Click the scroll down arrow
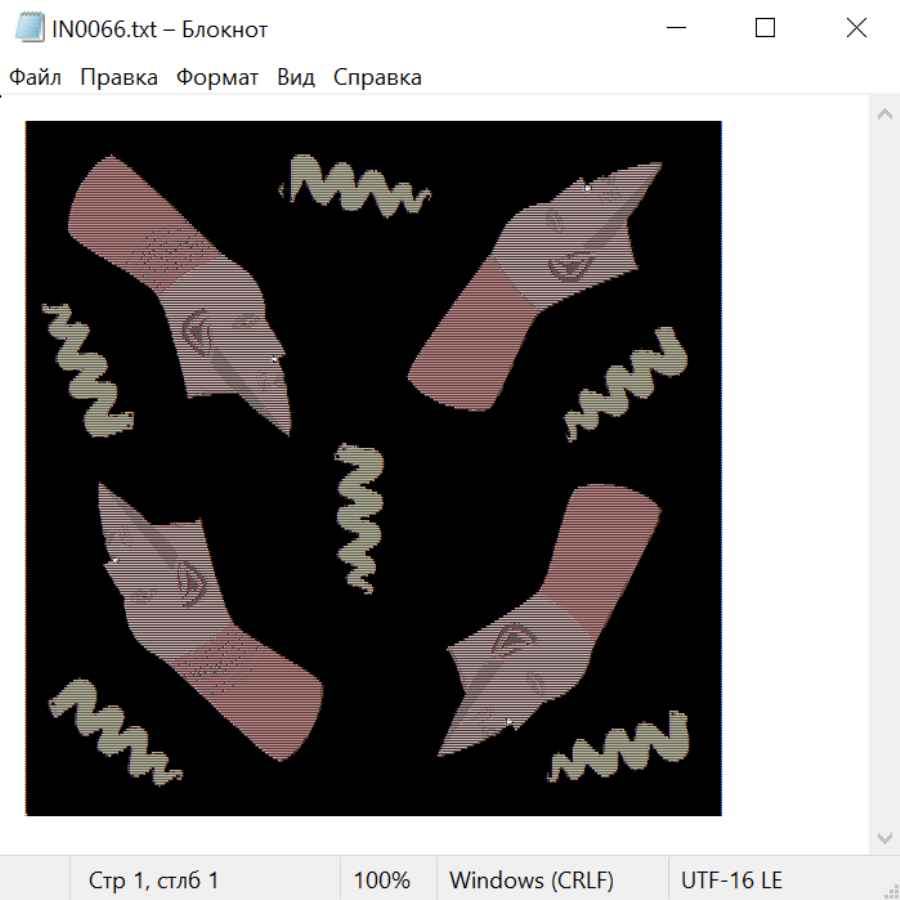The height and width of the screenshot is (900, 900). [x=884, y=837]
